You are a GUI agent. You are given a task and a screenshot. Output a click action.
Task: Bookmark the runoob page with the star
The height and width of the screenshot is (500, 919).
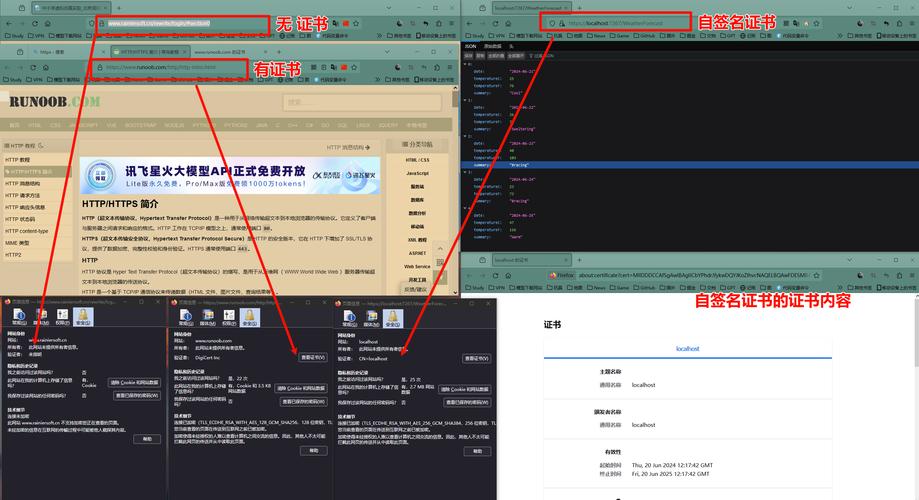tap(354, 67)
